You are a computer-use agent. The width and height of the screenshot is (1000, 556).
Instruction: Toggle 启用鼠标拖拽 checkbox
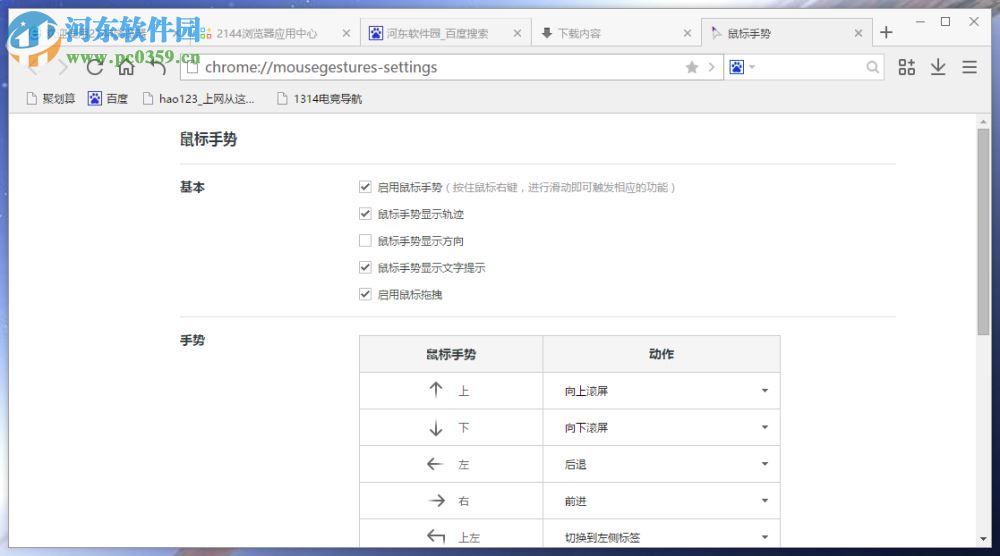click(365, 295)
